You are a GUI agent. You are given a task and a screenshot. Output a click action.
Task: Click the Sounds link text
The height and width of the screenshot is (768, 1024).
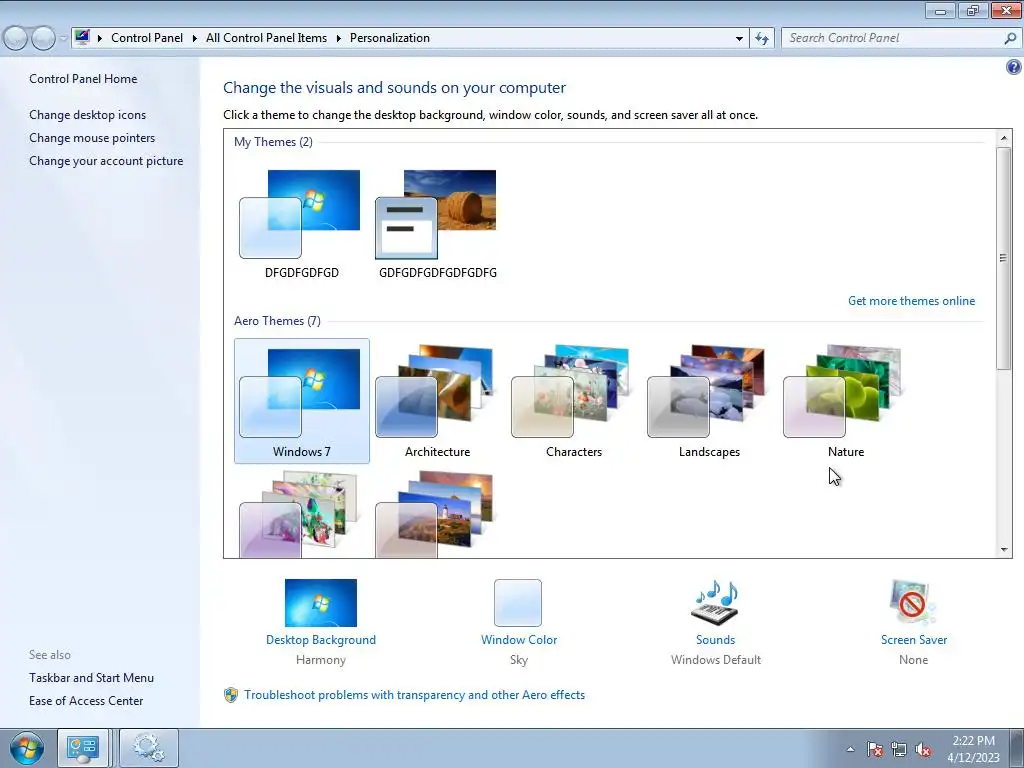tap(715, 640)
